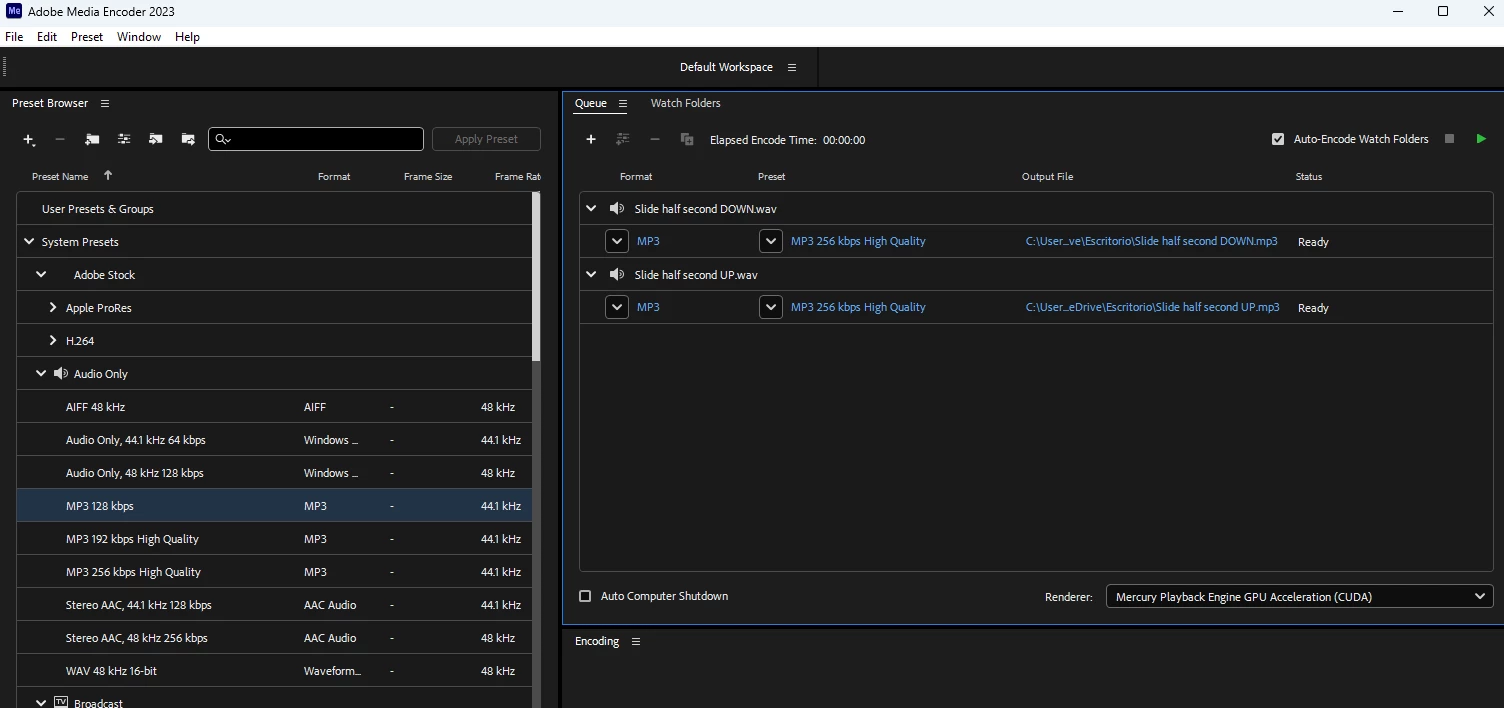Open the Edit menu
Screen dimensions: 1504x708
[x=47, y=37]
